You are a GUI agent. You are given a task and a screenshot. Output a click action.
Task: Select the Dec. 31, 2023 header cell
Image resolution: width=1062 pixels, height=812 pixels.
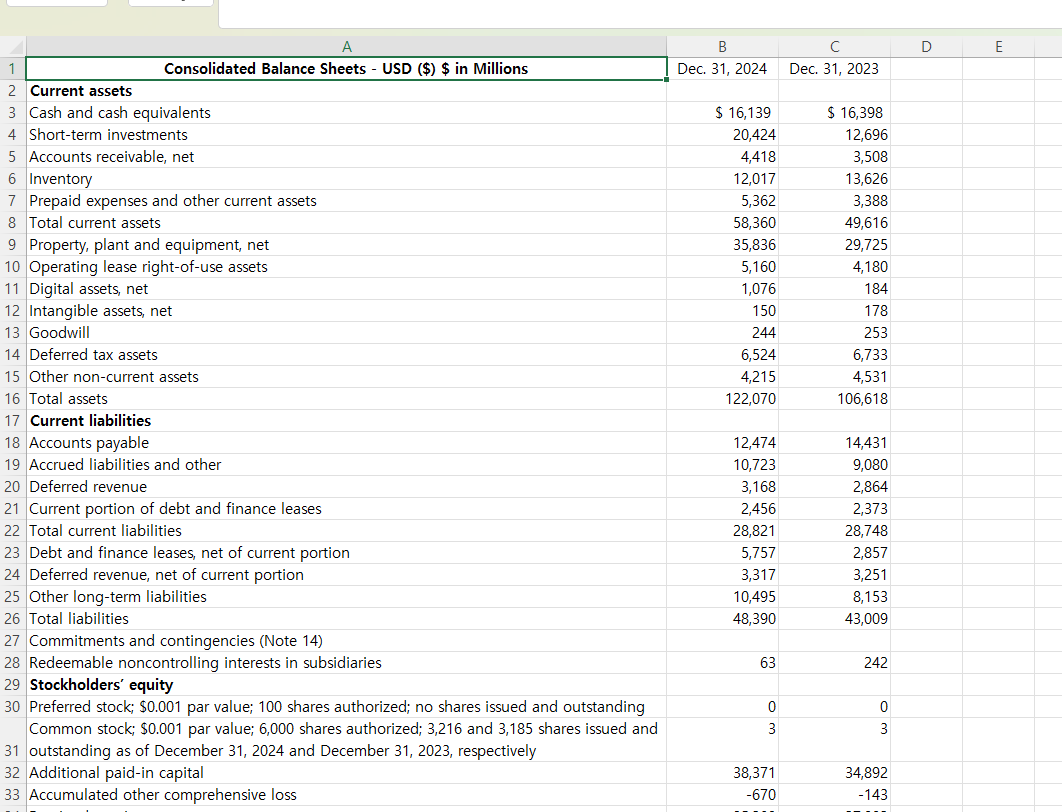[x=834, y=68]
